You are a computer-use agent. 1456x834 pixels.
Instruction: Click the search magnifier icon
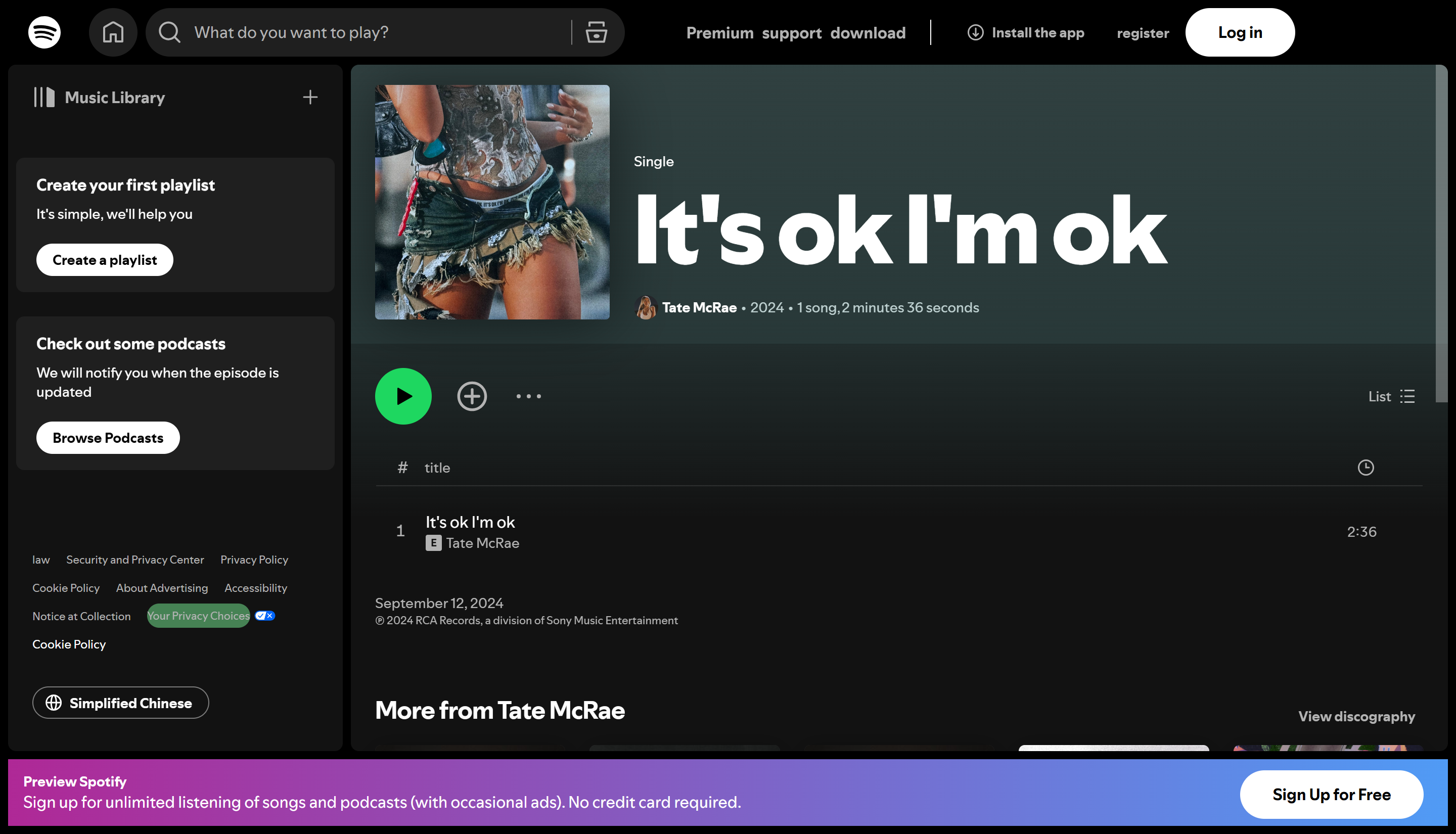tap(169, 32)
